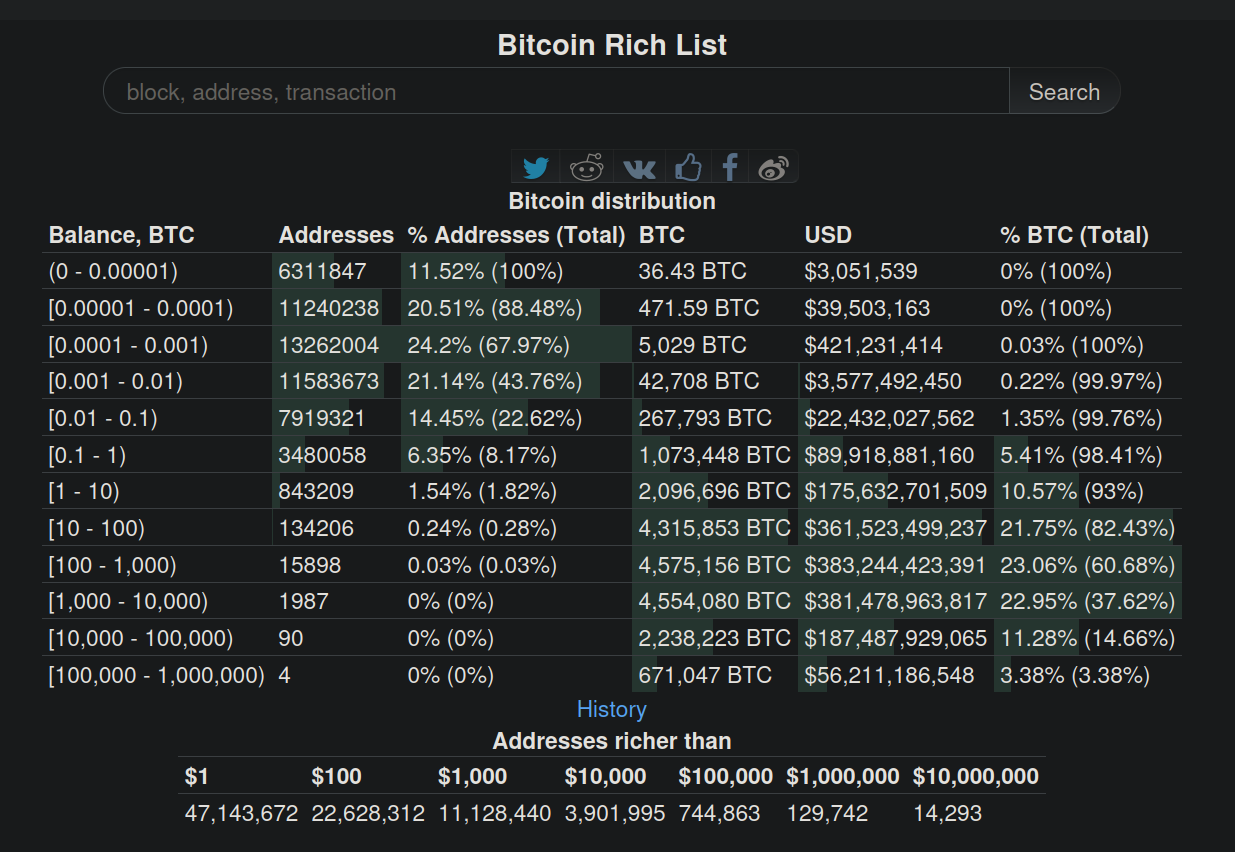Click the 744,863 addresses value
1235x852 pixels.
tap(719, 813)
